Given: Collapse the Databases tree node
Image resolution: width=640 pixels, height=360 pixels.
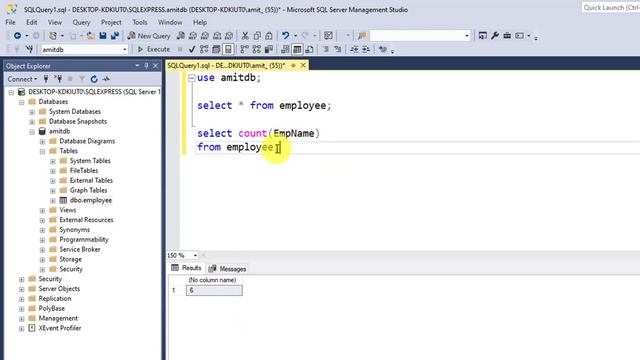Looking at the screenshot, I should pyautogui.click(x=22, y=102).
